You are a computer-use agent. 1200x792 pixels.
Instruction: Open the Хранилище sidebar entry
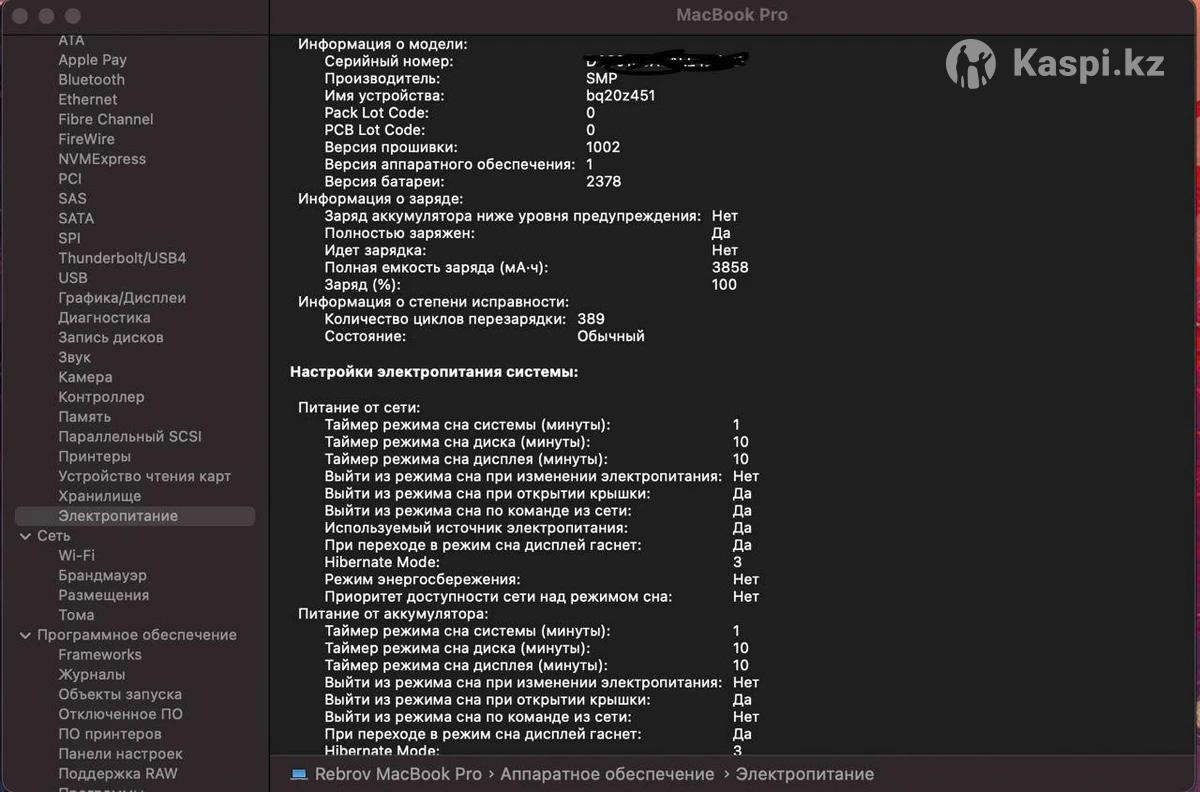coord(99,496)
